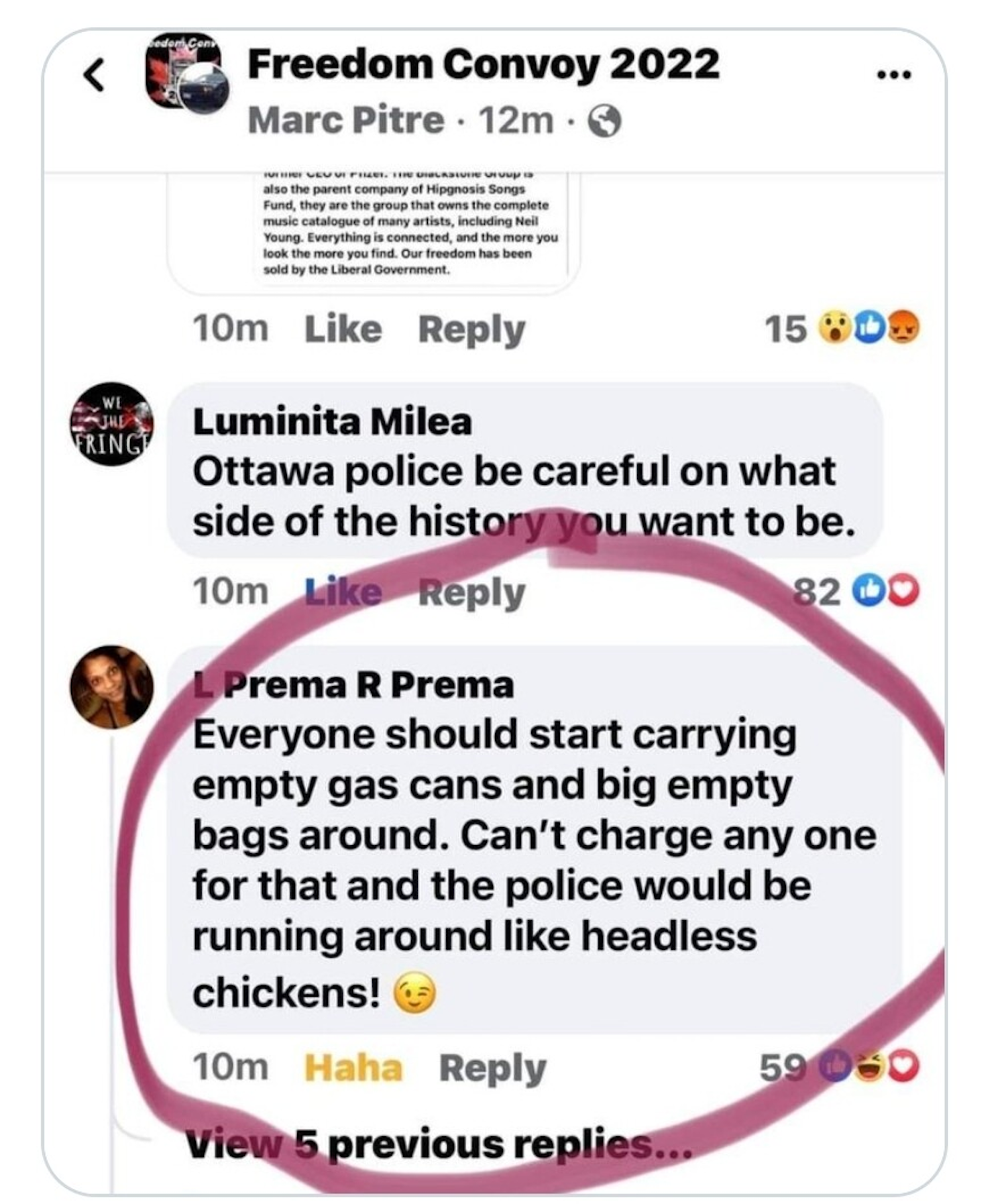The width and height of the screenshot is (1006, 1204).
Task: Expand View 5 previous replies
Action: [439, 1144]
